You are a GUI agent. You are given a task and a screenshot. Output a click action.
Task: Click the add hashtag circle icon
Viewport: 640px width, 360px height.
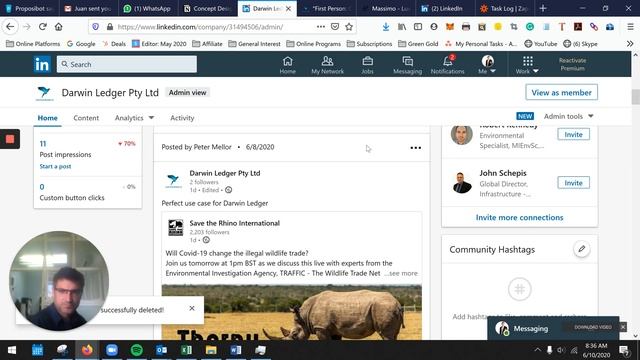click(520, 289)
